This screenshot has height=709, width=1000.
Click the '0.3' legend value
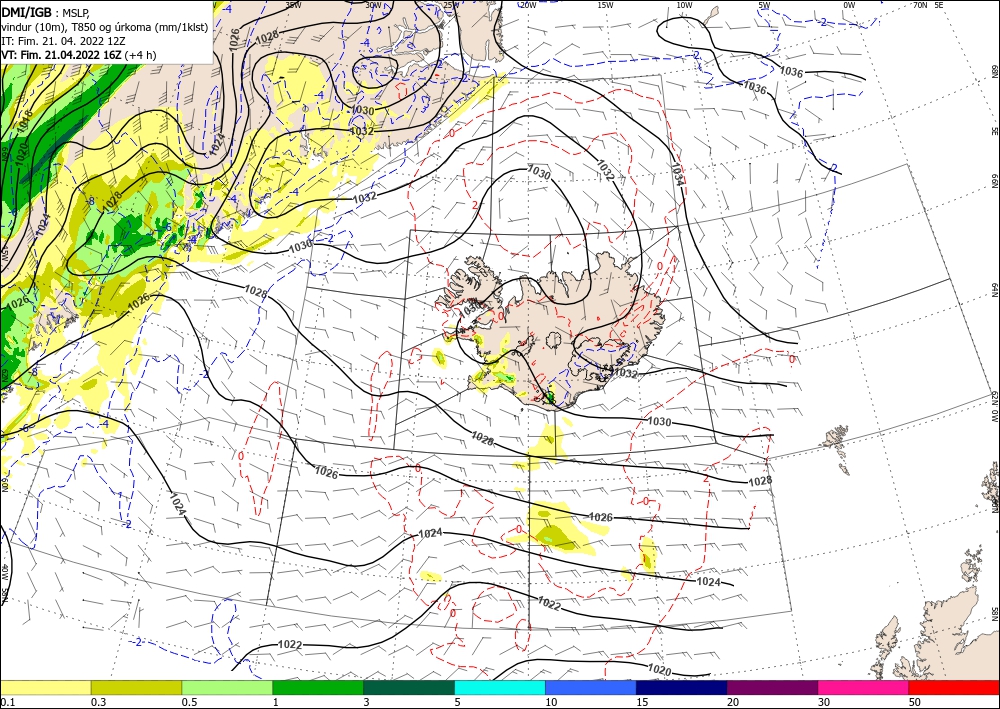click(x=98, y=702)
